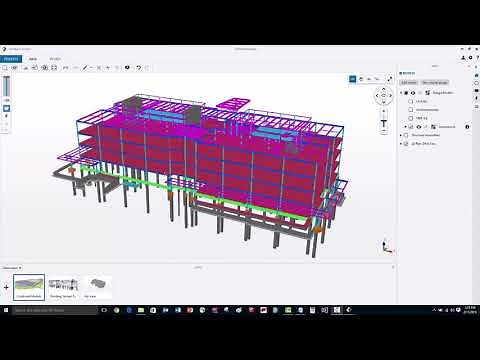The height and width of the screenshot is (360, 480).
Task: Expand the last models tree row
Action: coord(401,144)
